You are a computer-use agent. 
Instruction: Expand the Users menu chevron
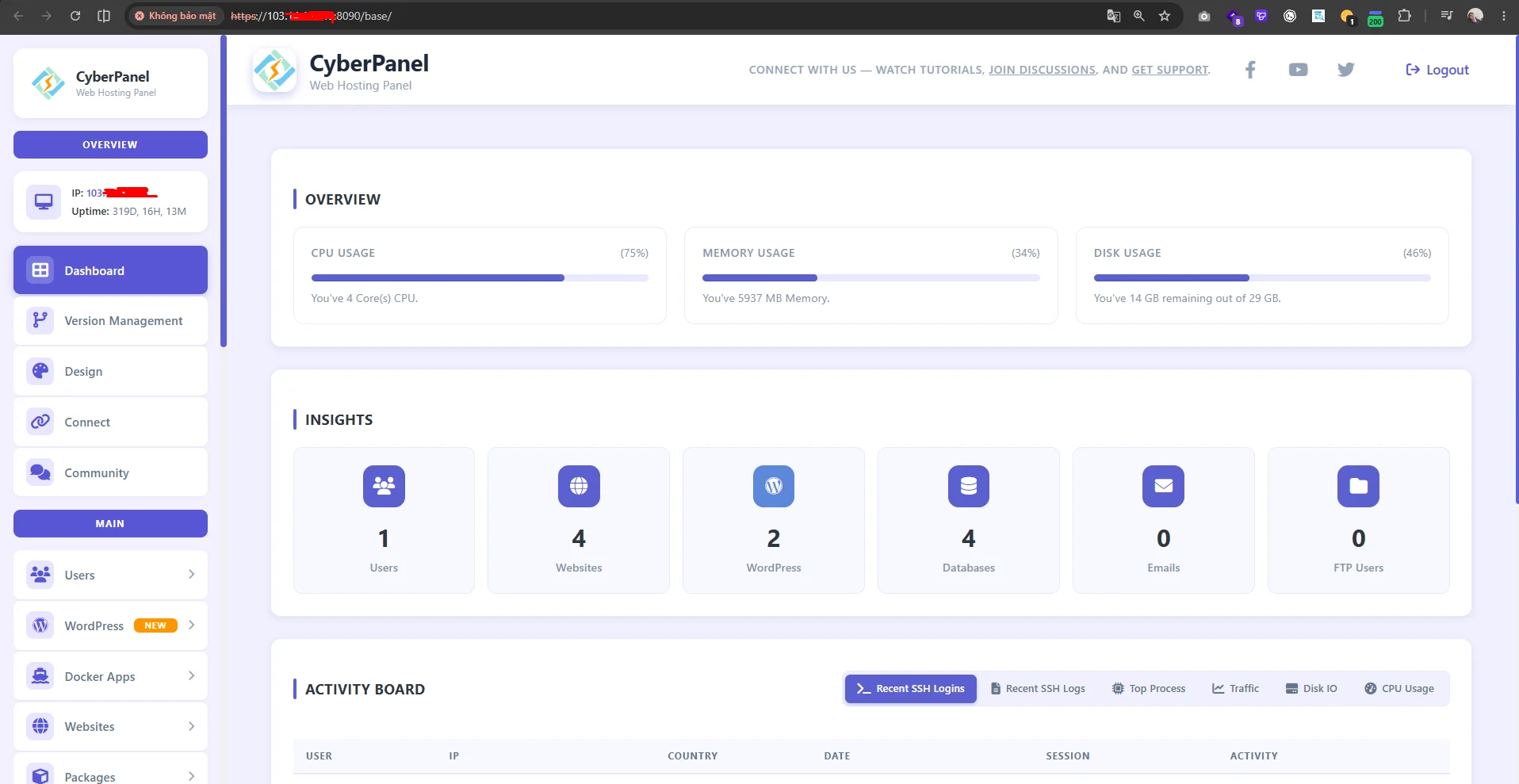[x=191, y=575]
